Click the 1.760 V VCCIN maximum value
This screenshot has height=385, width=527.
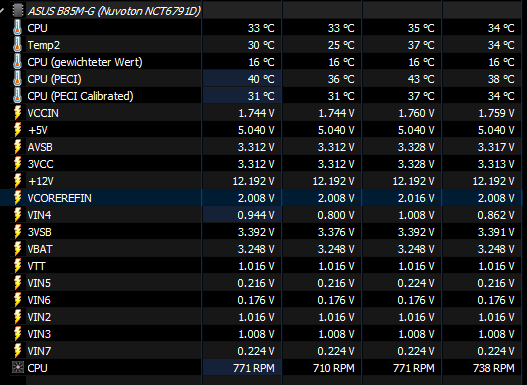416,113
